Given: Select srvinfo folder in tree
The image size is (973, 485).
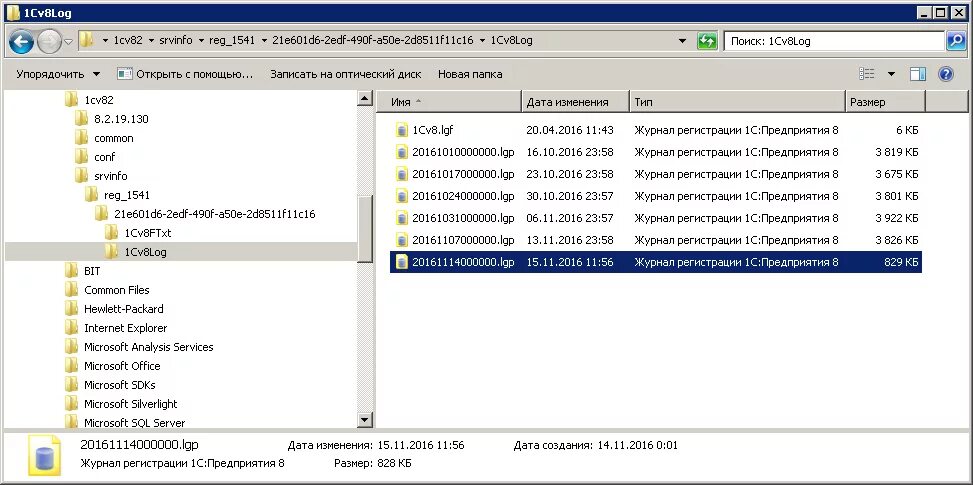Looking at the screenshot, I should (110, 176).
